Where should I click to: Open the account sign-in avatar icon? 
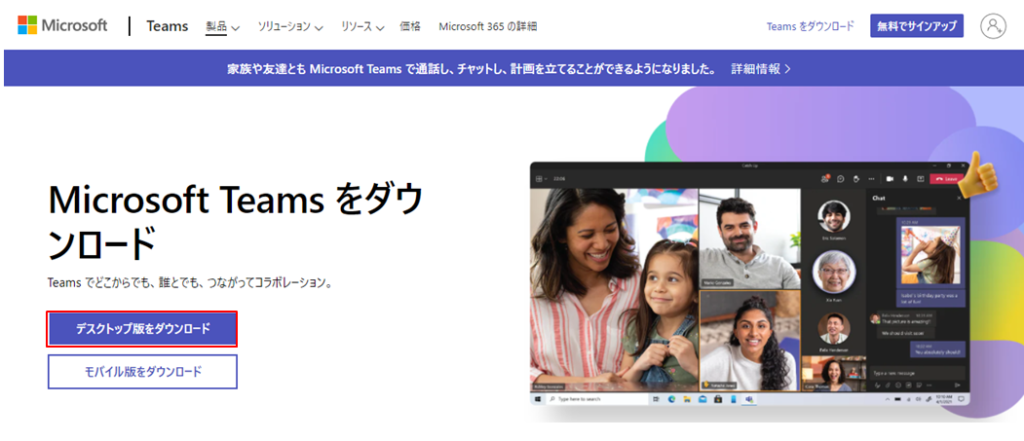(993, 25)
